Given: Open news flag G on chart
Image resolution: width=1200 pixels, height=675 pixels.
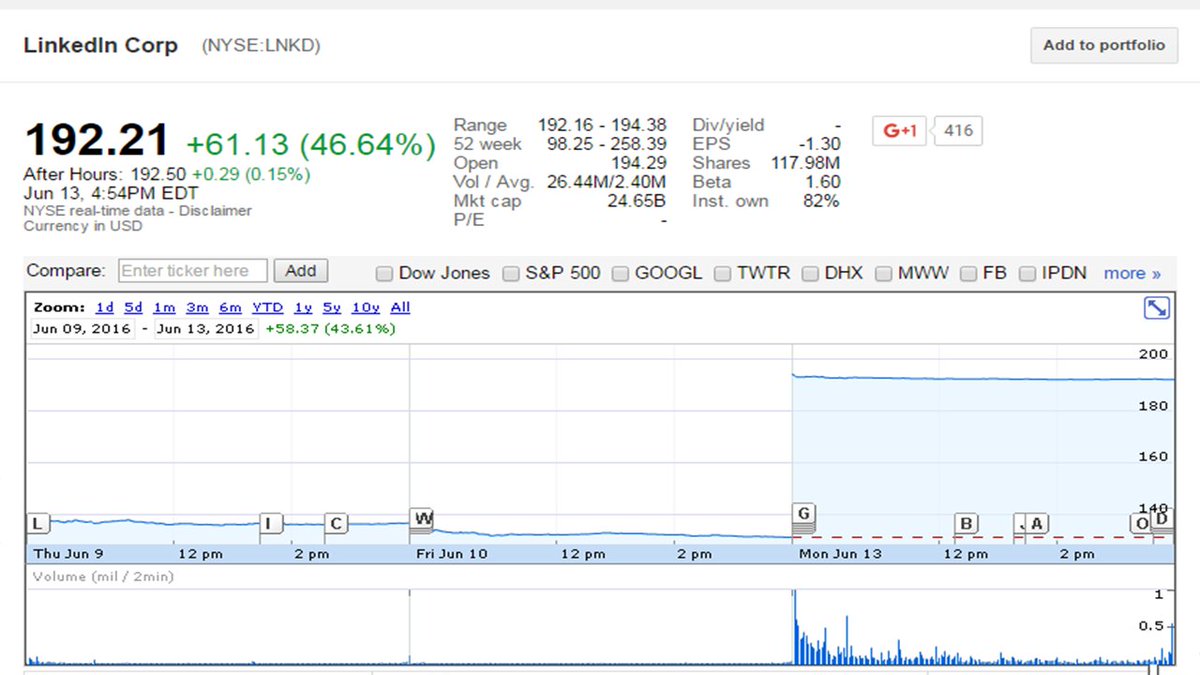Looking at the screenshot, I should (x=804, y=514).
